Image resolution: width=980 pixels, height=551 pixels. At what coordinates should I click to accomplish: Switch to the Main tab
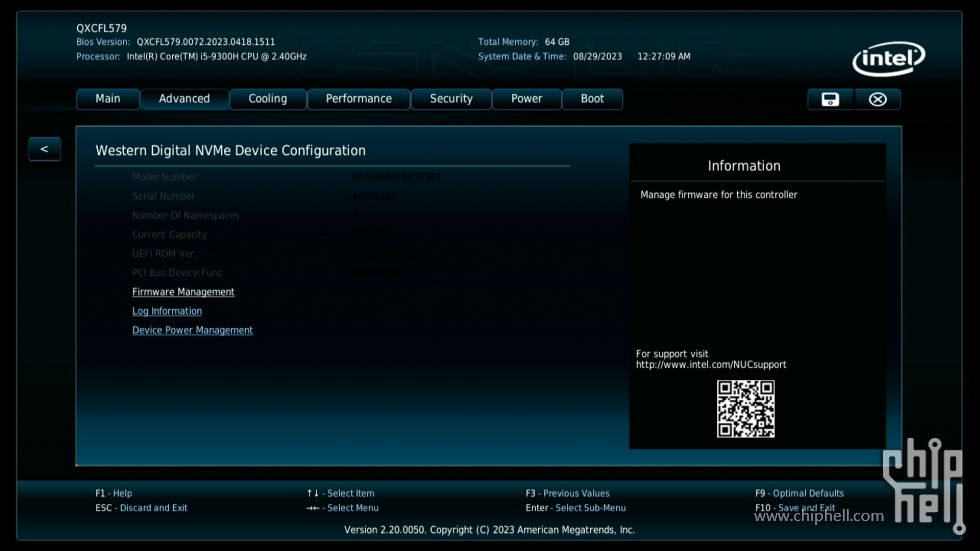coord(108,99)
